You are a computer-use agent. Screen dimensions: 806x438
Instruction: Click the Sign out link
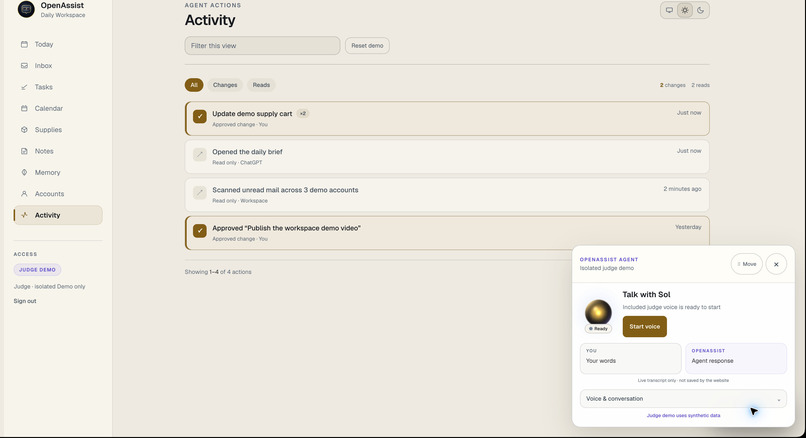click(x=25, y=301)
